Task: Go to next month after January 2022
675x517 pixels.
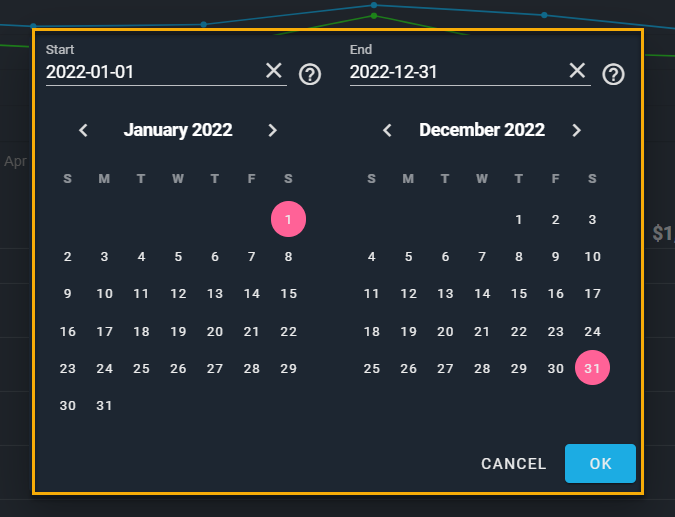Action: point(272,130)
